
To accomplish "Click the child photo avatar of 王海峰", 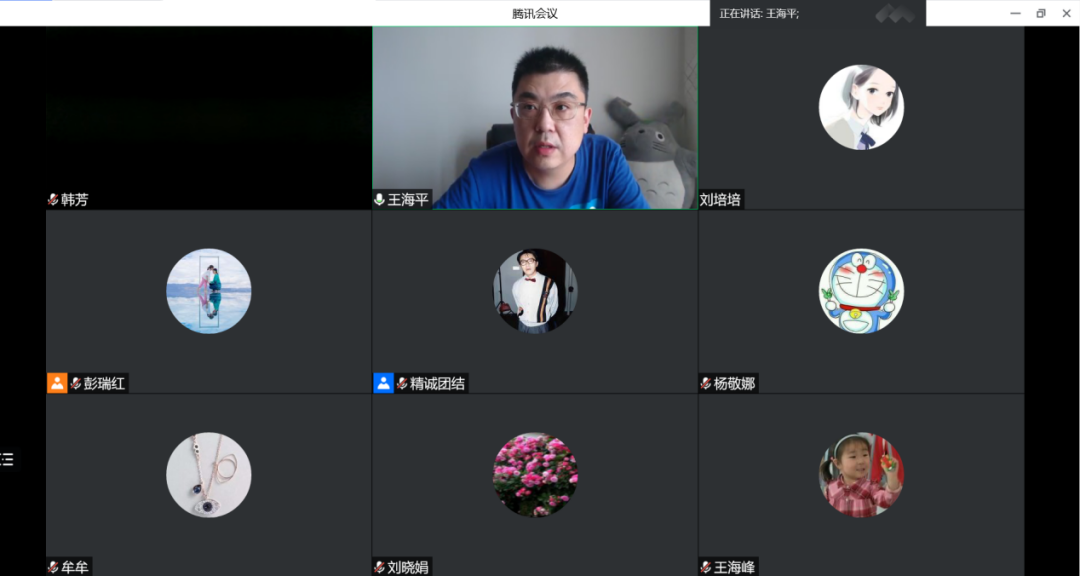I will pyautogui.click(x=860, y=475).
